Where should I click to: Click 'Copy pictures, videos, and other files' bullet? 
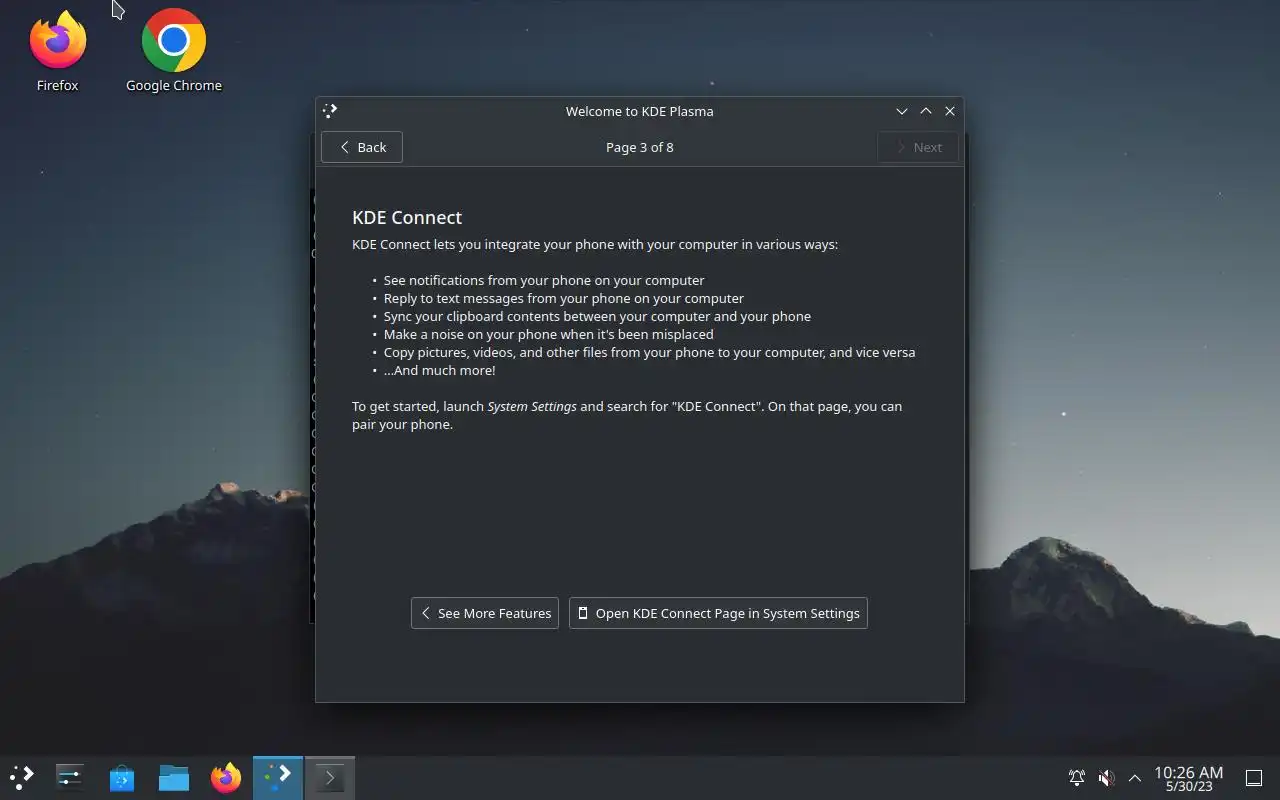(649, 352)
